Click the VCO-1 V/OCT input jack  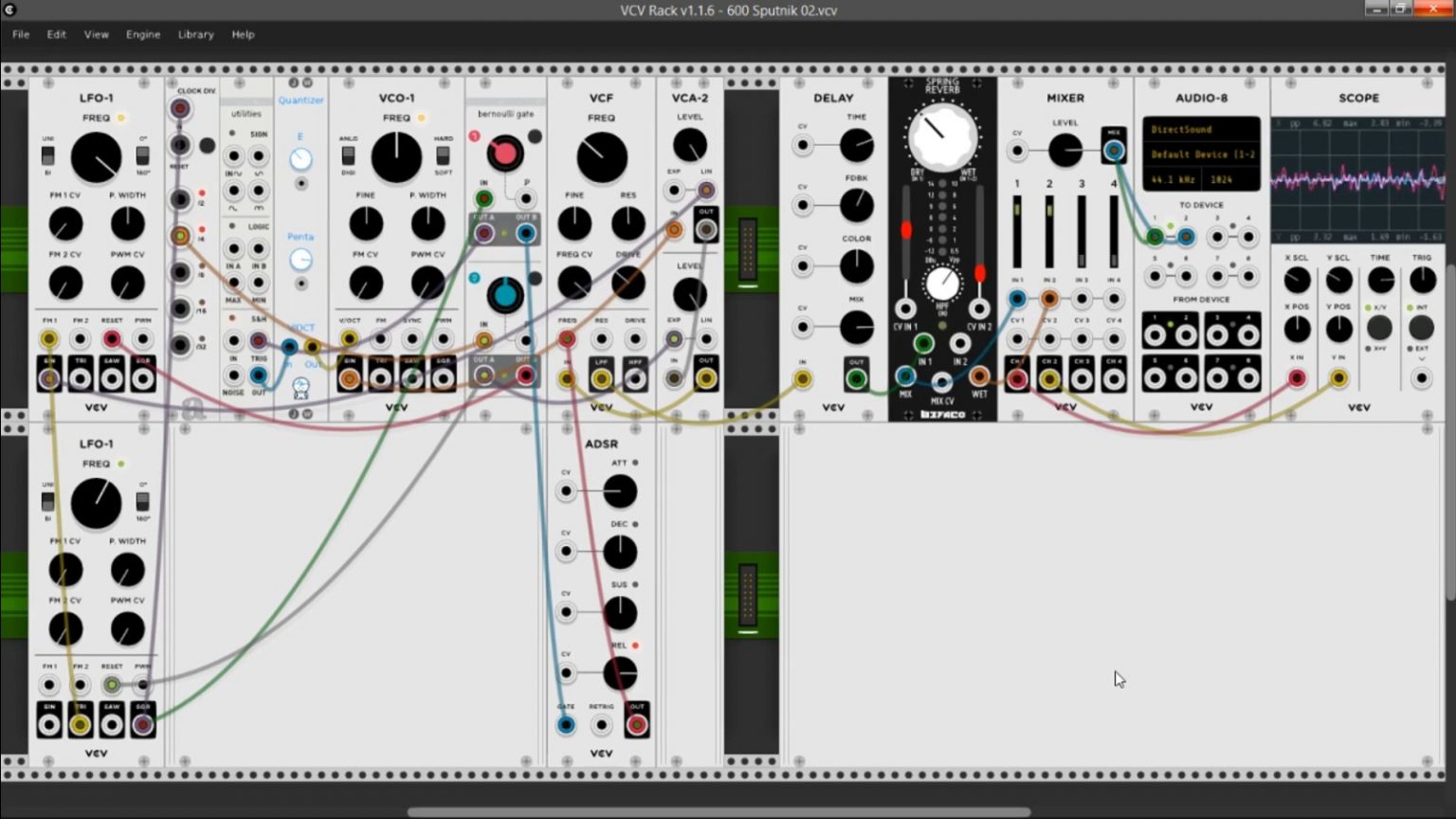click(349, 339)
